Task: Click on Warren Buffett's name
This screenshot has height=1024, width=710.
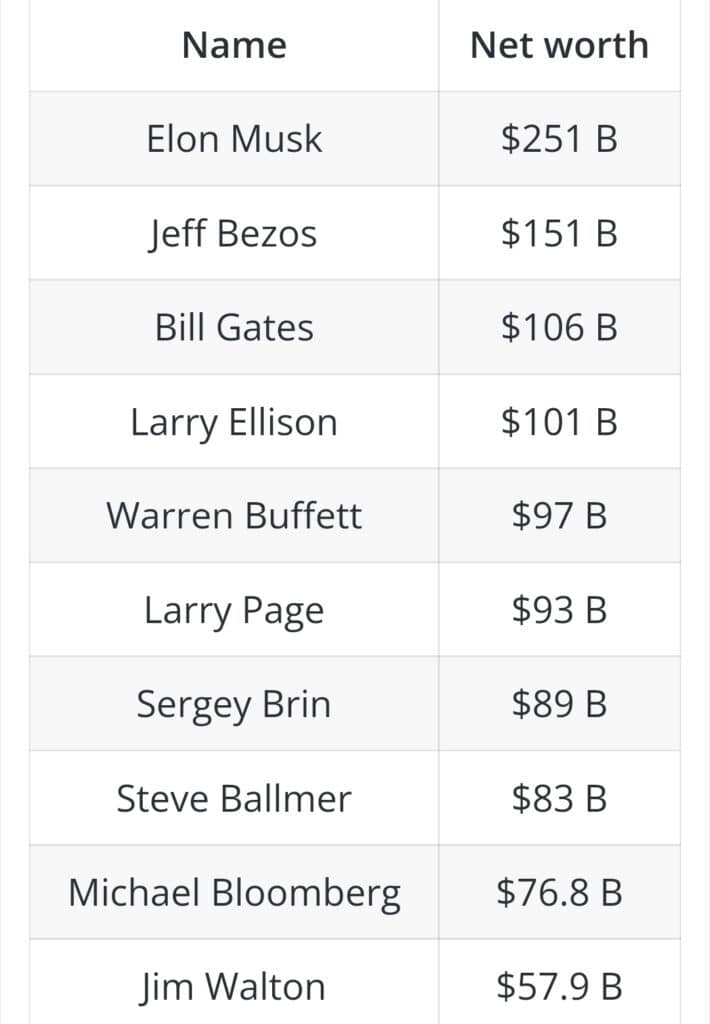Action: click(234, 515)
